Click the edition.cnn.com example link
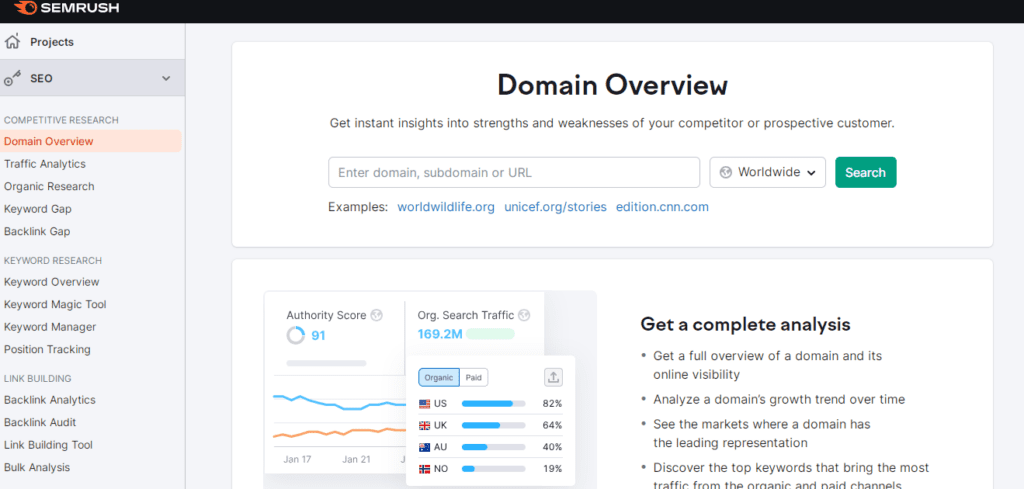This screenshot has width=1024, height=489. pyautogui.click(x=662, y=207)
